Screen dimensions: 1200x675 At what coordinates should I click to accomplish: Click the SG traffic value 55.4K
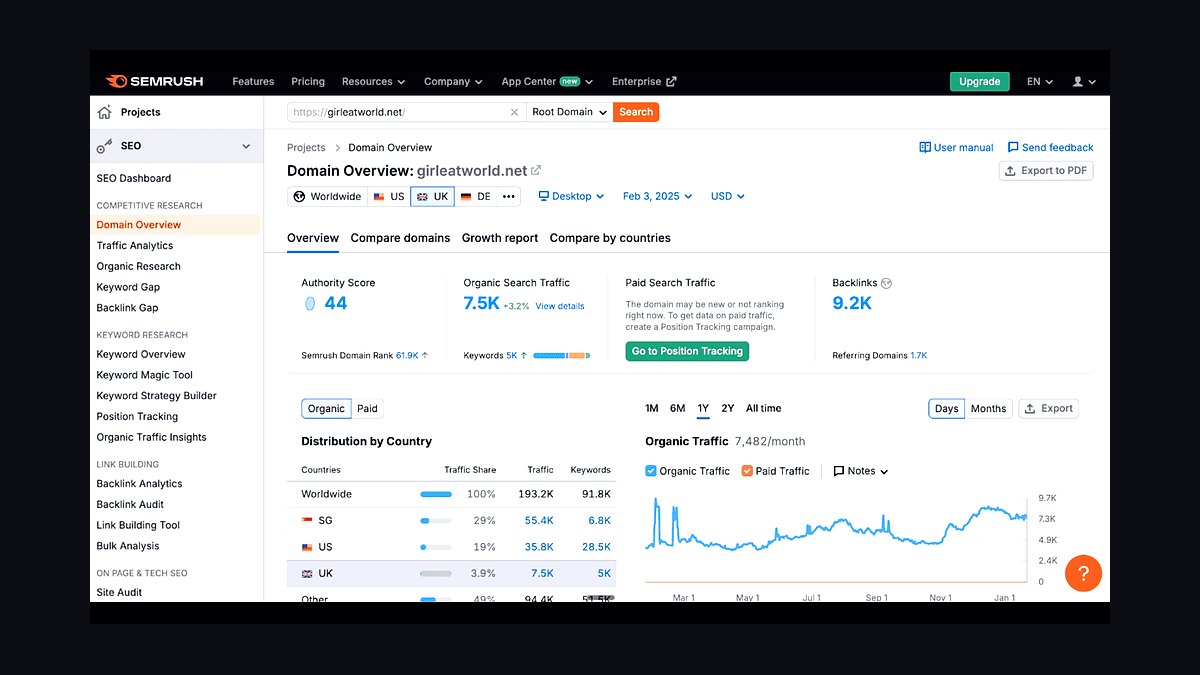539,520
